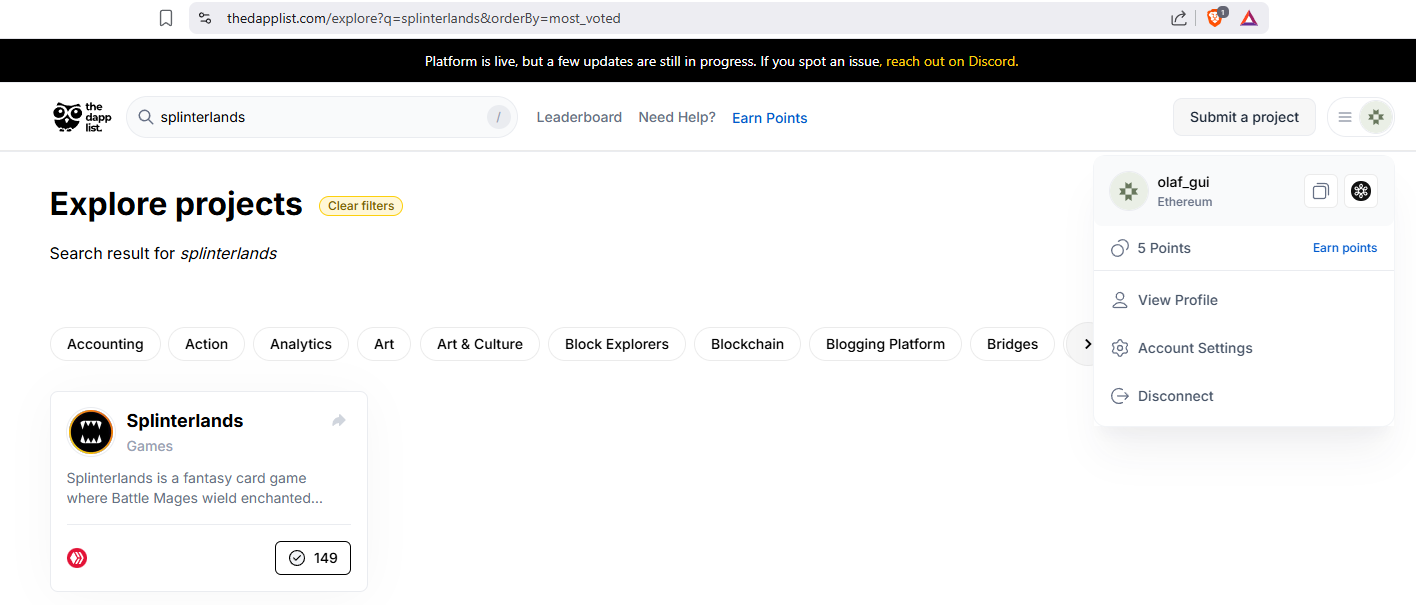The image size is (1416, 605).
Task: Clear filters on Explore projects
Action: (361, 206)
